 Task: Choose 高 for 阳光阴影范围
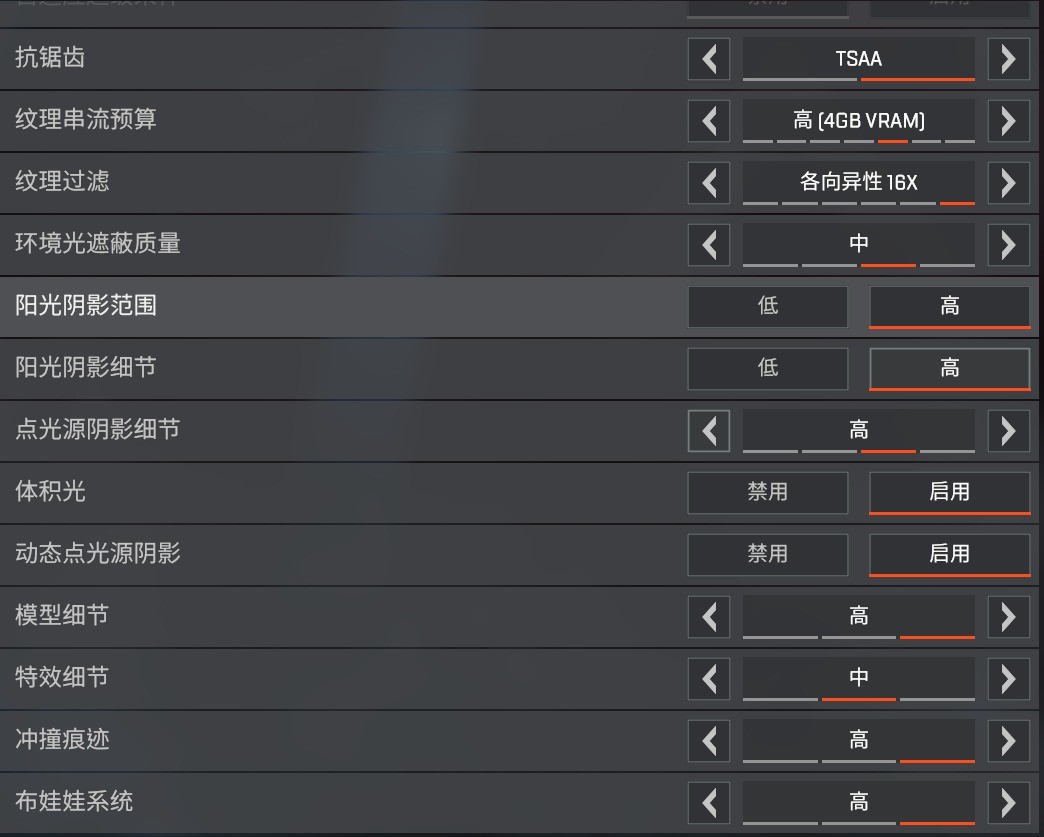coord(949,307)
